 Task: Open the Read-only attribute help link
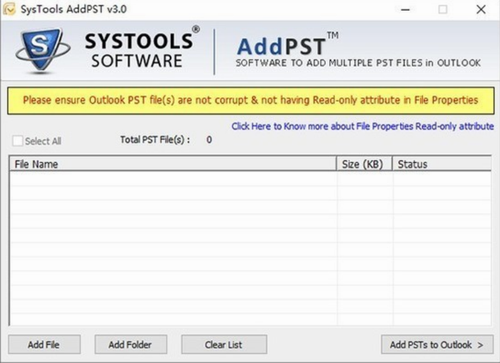point(363,126)
